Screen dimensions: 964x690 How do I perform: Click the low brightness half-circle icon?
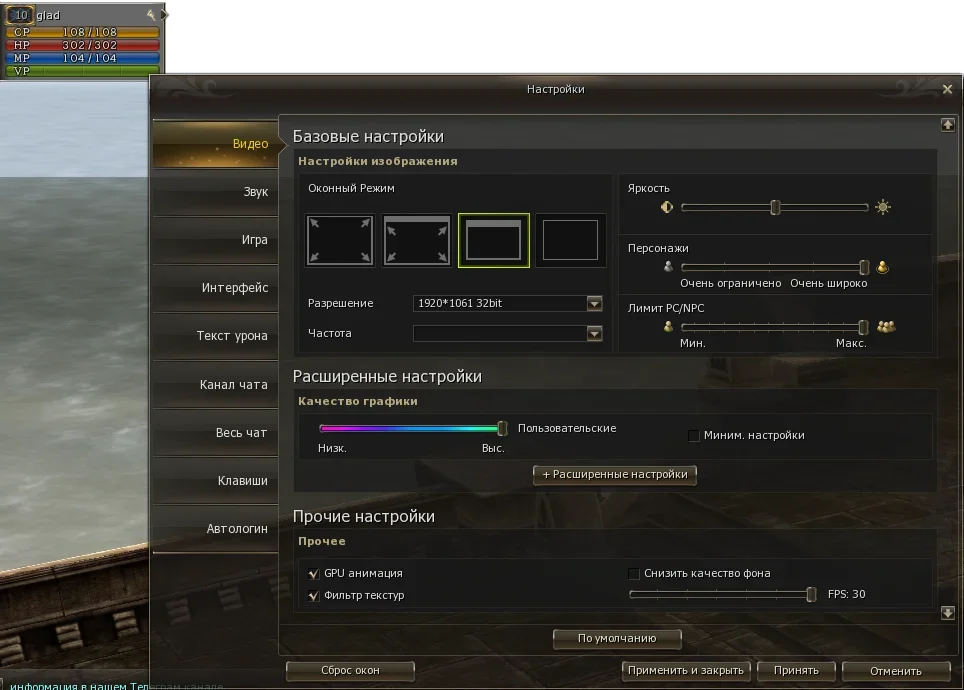(x=667, y=207)
